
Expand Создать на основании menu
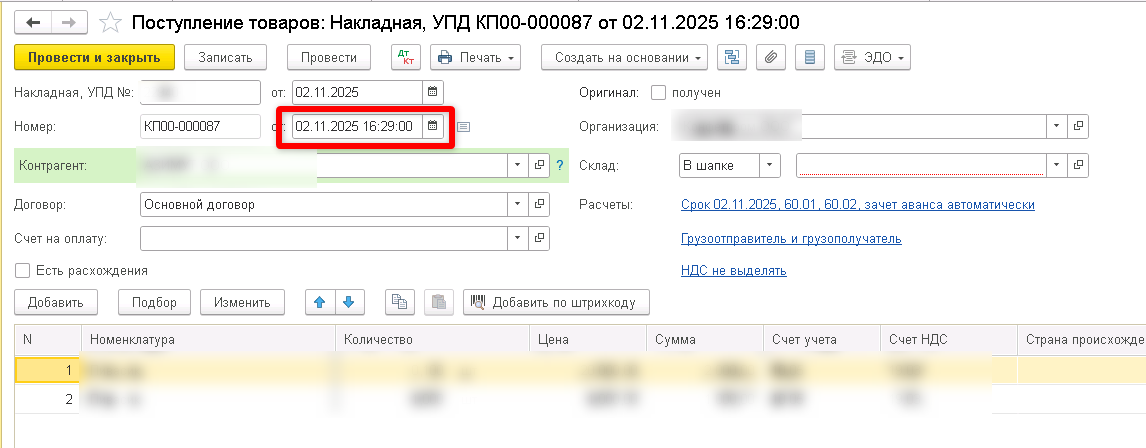pos(624,58)
